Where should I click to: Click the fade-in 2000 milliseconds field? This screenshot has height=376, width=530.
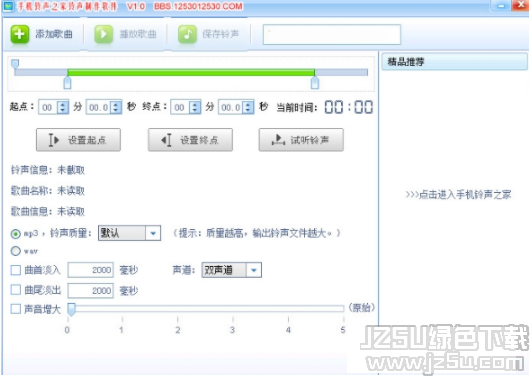point(91,270)
